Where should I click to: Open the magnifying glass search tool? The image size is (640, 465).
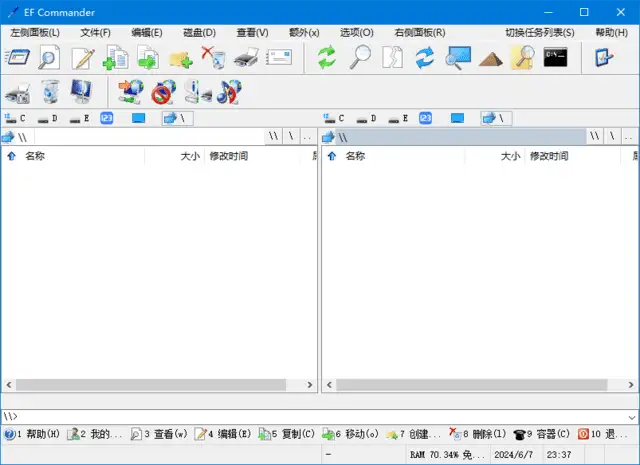click(360, 58)
